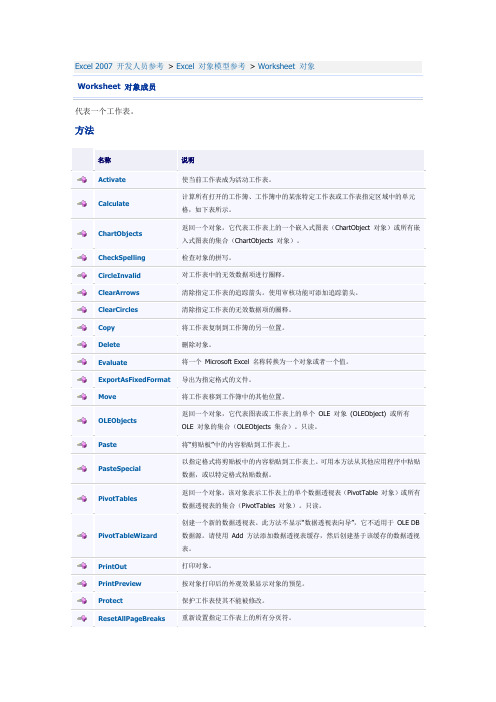Open the CircleInvalid method link
The height and width of the screenshot is (702, 496).
(120, 275)
